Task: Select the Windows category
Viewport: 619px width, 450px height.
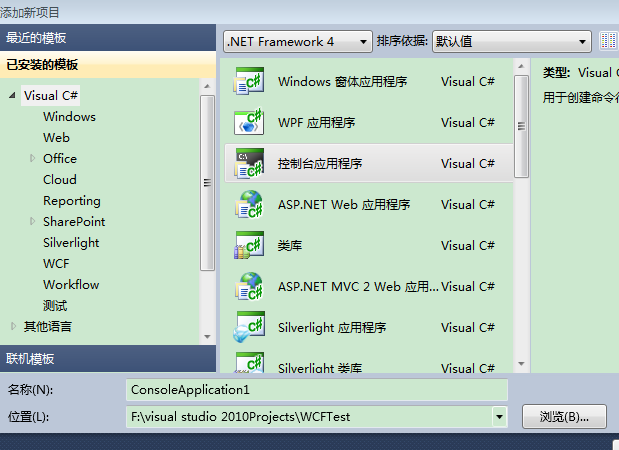Action: click(x=69, y=116)
